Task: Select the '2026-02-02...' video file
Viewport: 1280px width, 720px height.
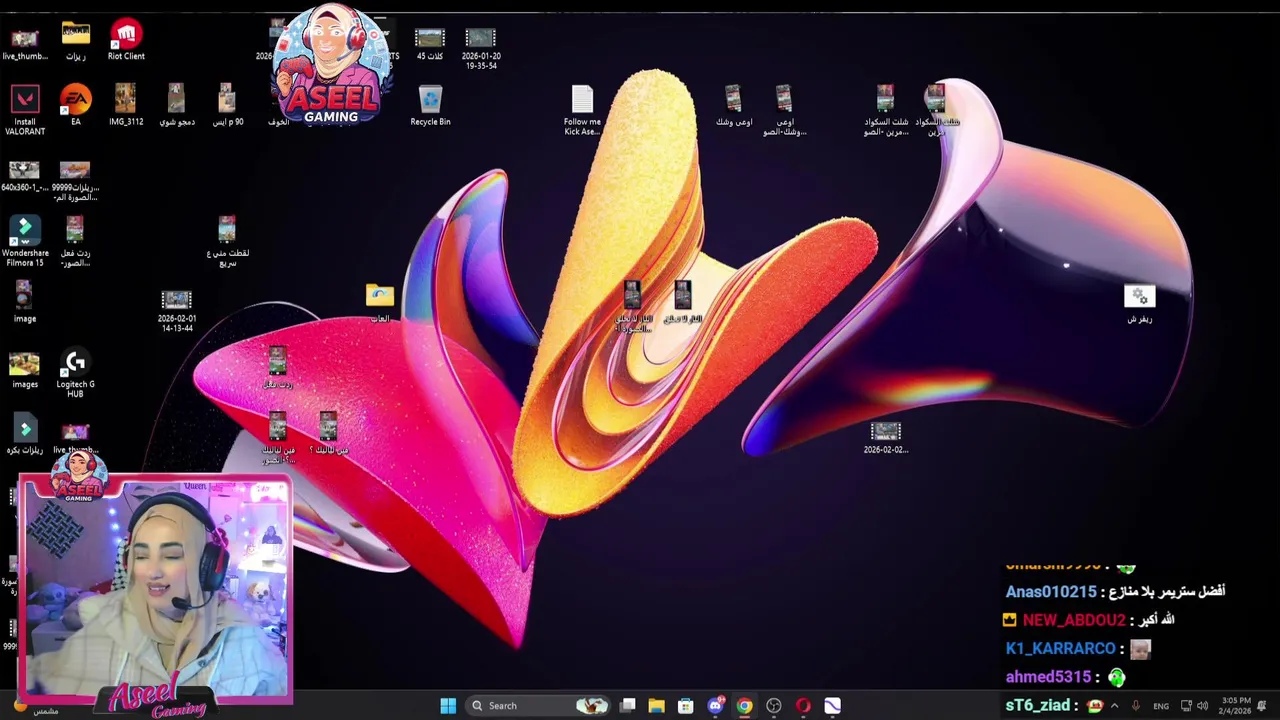Action: coord(886,437)
